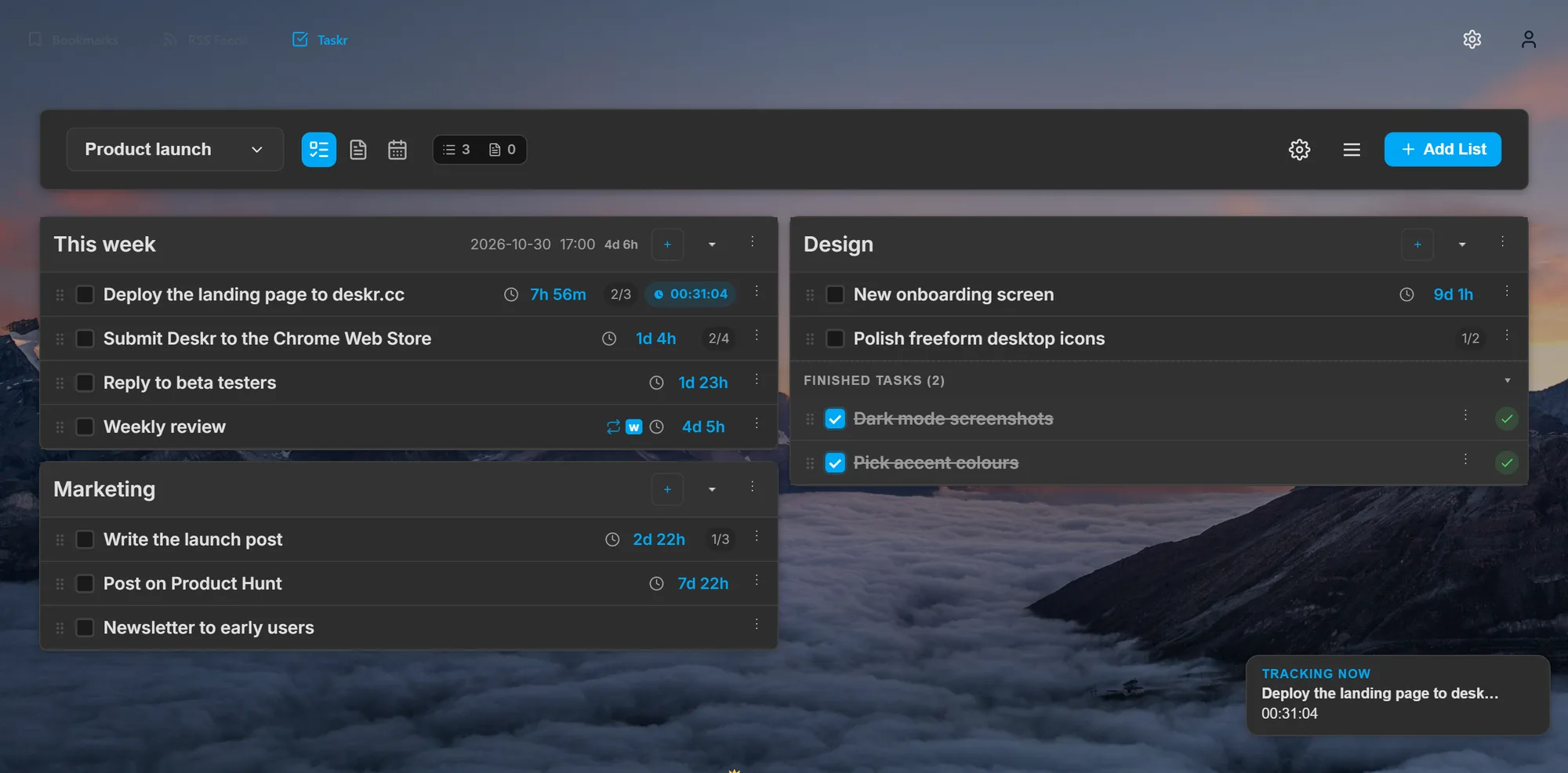Add a task to This week list
The width and height of the screenshot is (1568, 773).
tap(667, 245)
